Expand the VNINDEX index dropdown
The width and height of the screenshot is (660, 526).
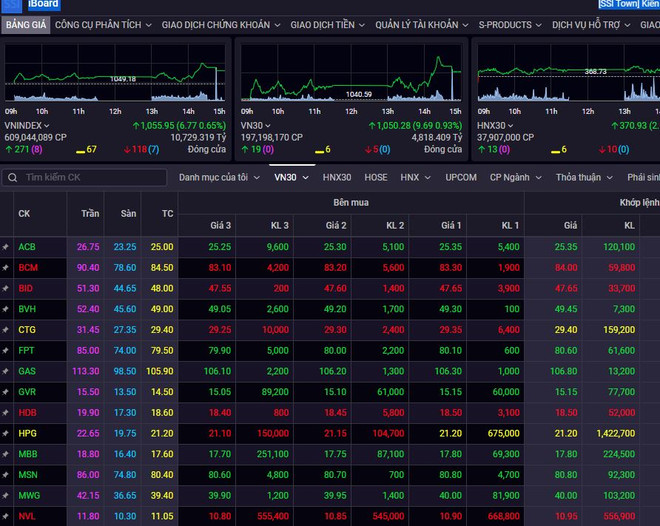[46, 126]
